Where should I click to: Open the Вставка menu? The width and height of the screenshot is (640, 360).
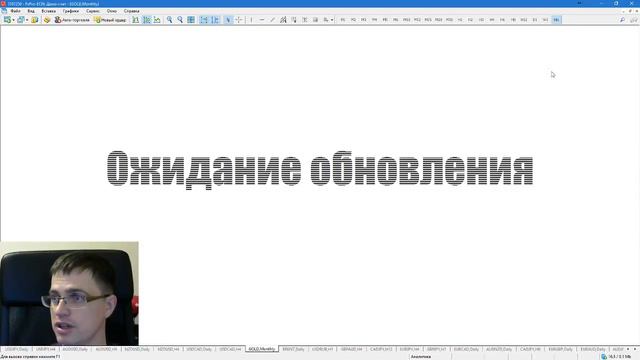49,11
